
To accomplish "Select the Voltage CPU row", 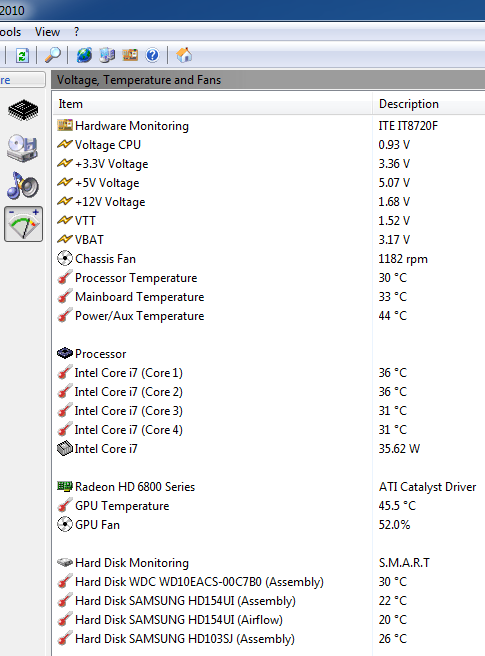I will [269, 145].
